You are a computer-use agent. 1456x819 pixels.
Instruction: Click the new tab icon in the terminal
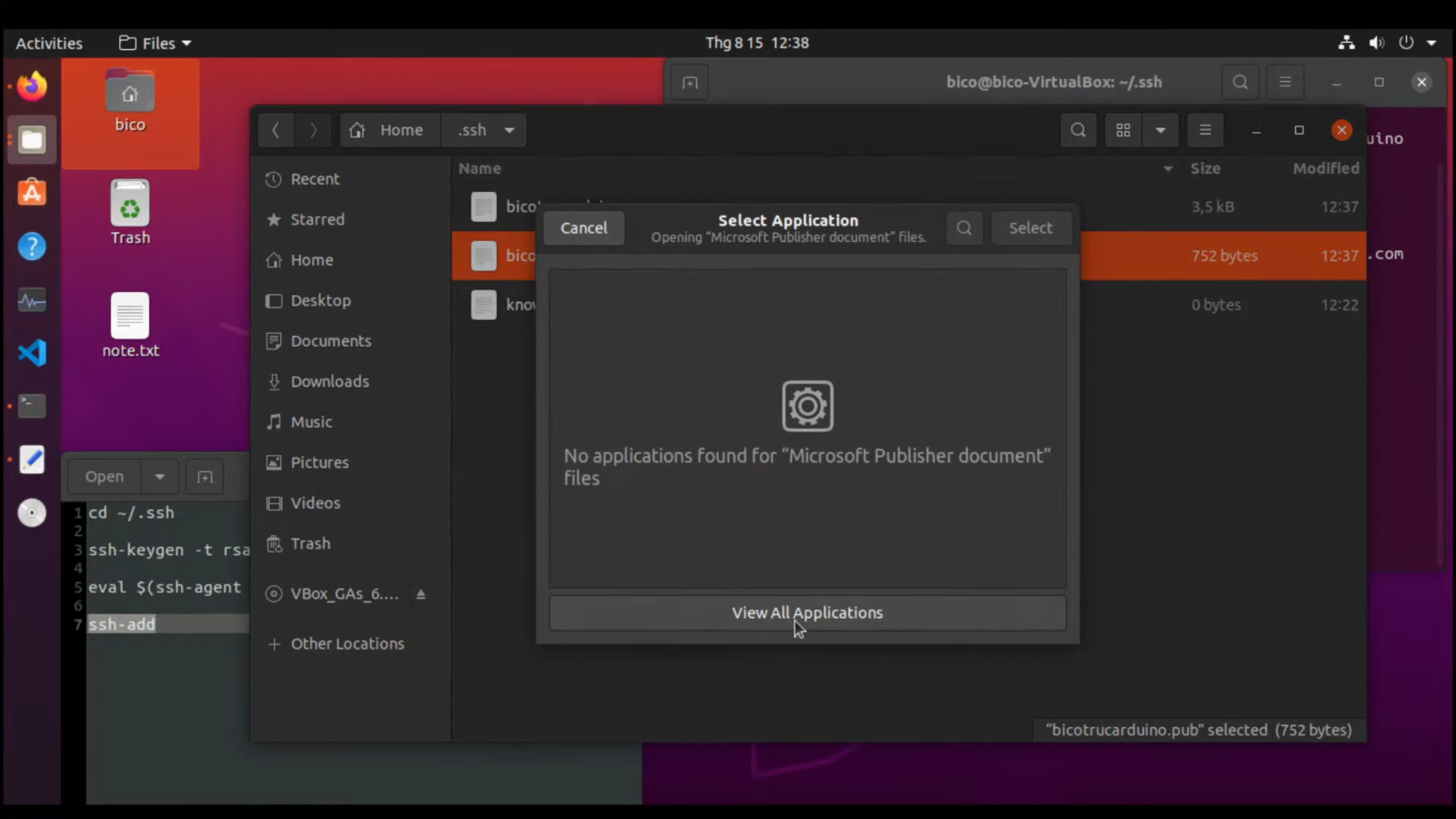point(689,82)
